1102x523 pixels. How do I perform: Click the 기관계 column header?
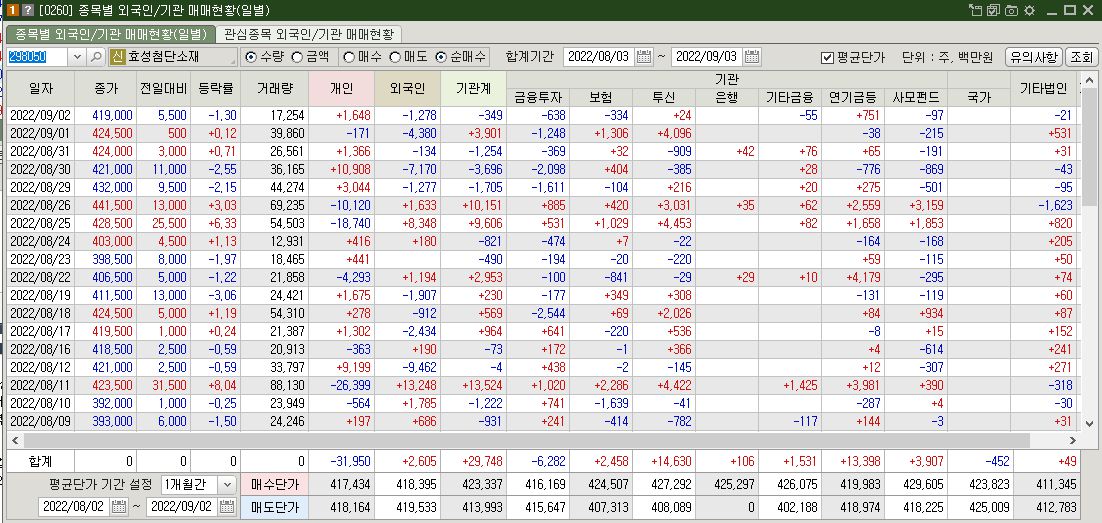tap(473, 89)
